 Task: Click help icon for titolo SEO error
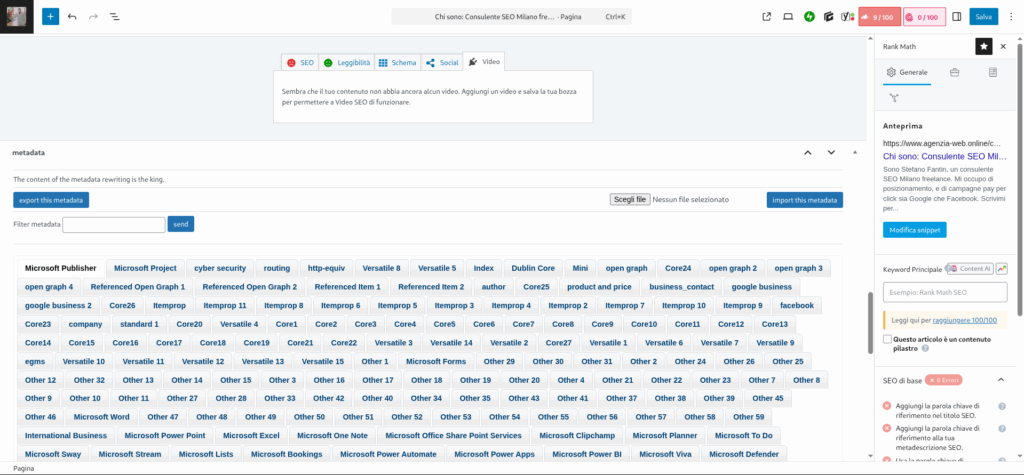pyautogui.click(x=1002, y=406)
